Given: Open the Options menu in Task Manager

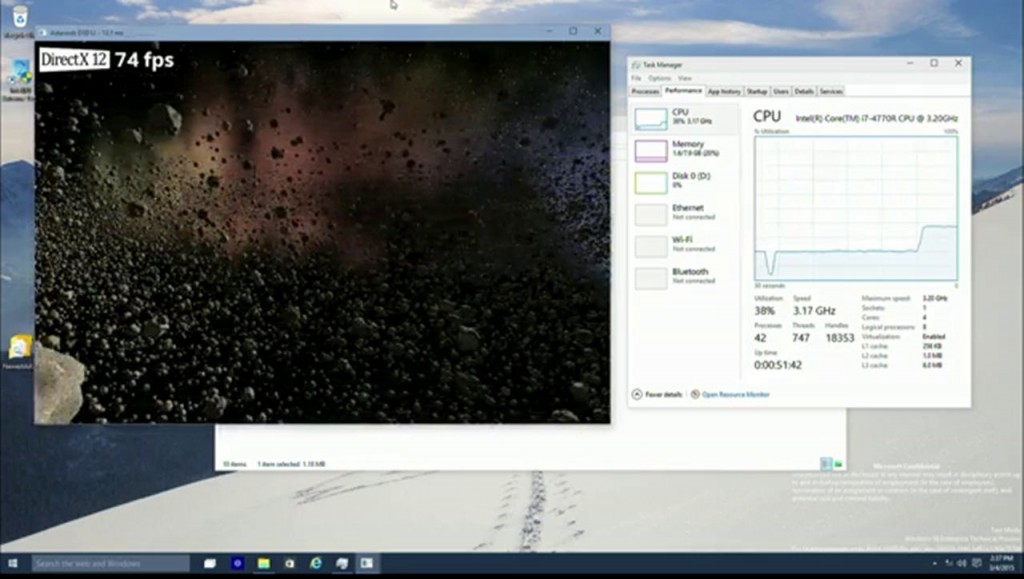Looking at the screenshot, I should pos(659,78).
